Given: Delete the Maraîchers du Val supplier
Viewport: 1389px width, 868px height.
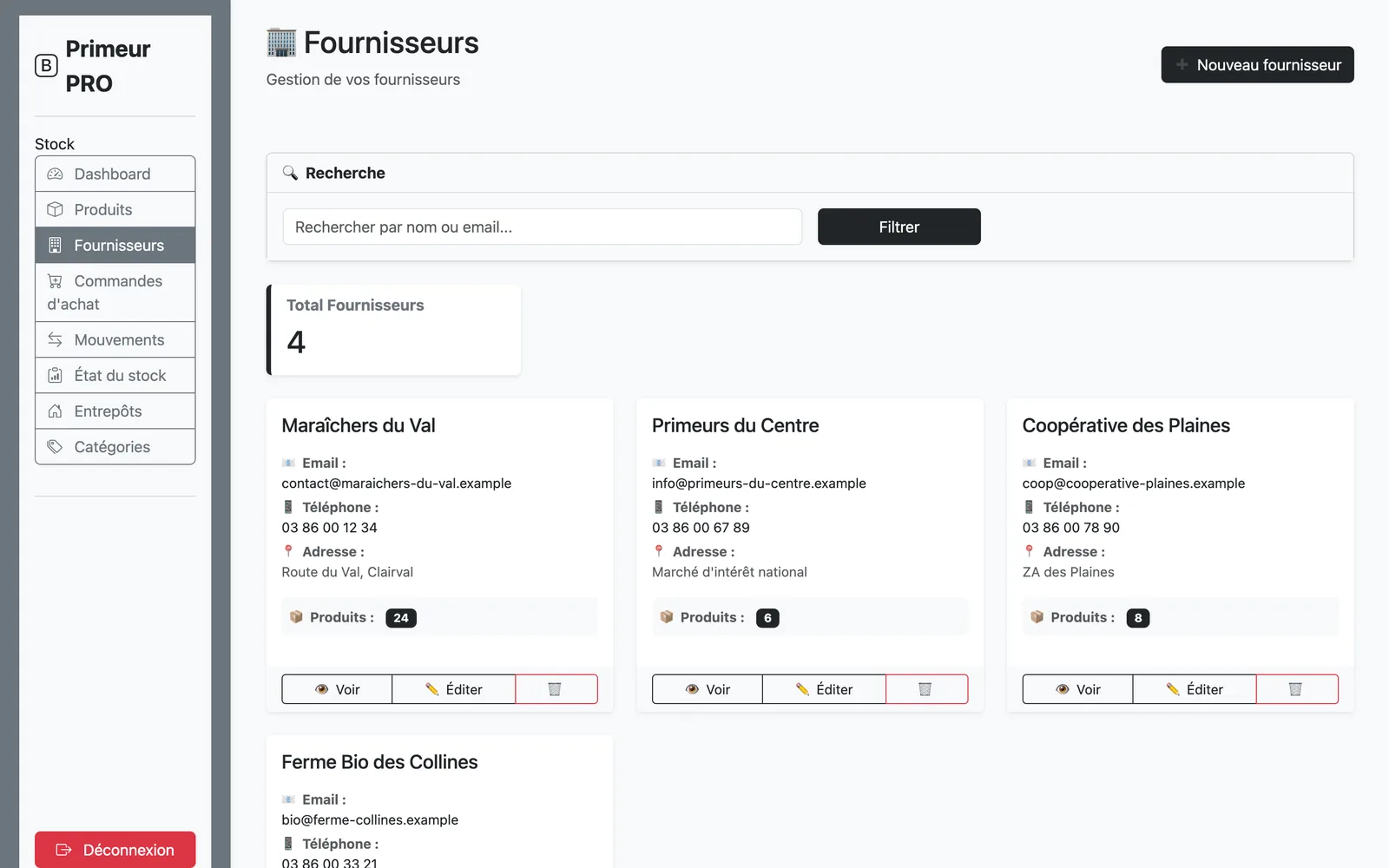Looking at the screenshot, I should click(556, 689).
